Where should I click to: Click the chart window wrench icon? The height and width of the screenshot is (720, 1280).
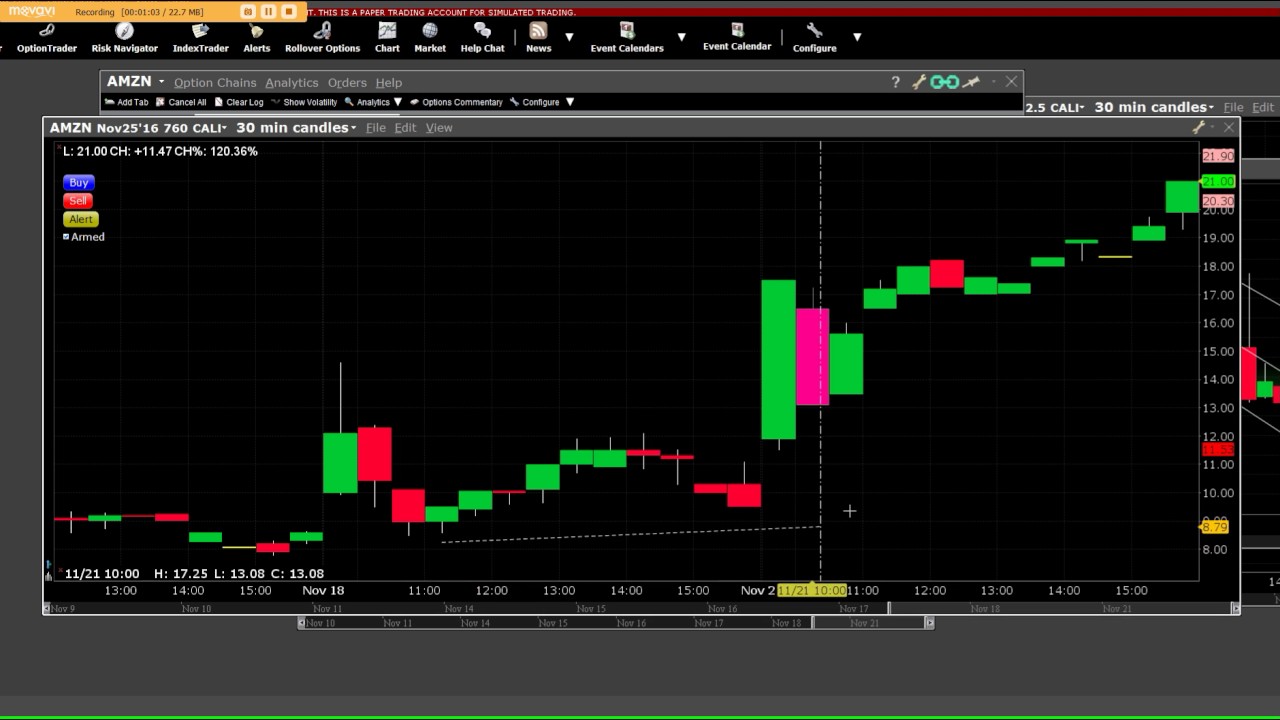point(1198,127)
